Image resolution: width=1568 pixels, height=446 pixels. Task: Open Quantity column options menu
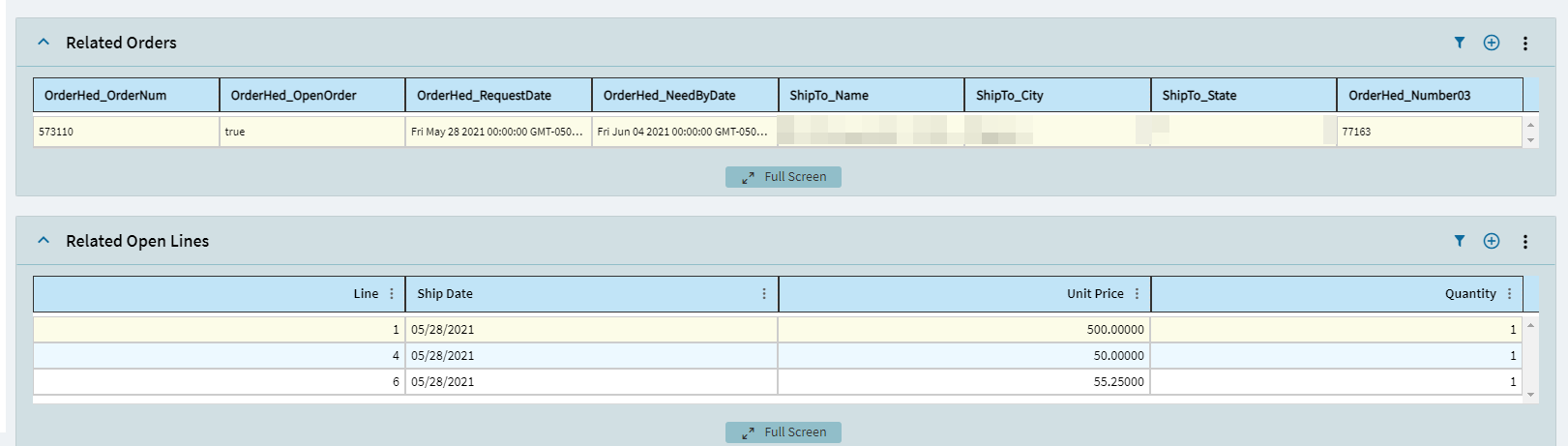(1509, 294)
